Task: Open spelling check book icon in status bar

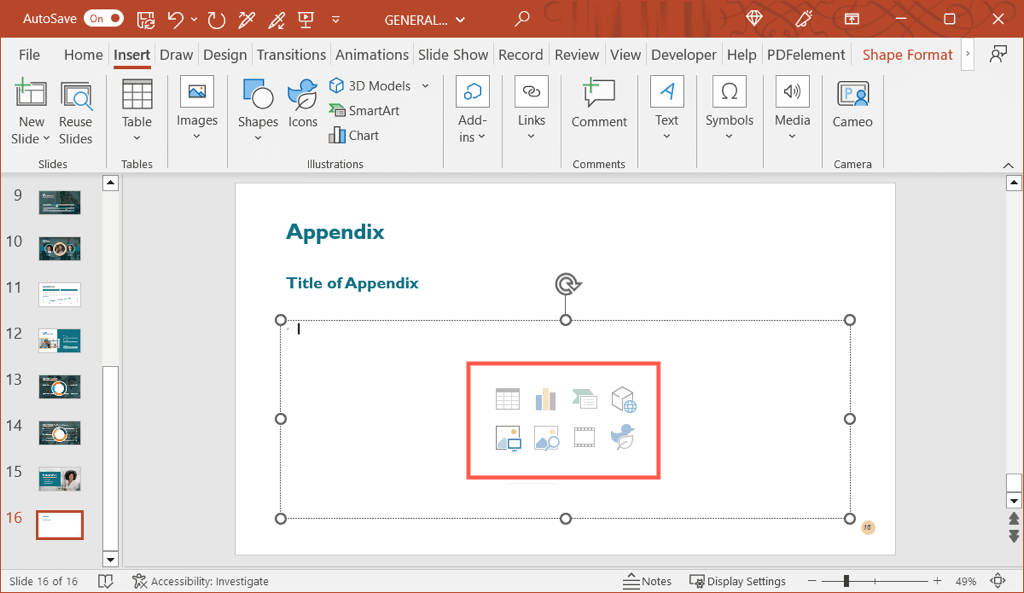Action: [105, 581]
